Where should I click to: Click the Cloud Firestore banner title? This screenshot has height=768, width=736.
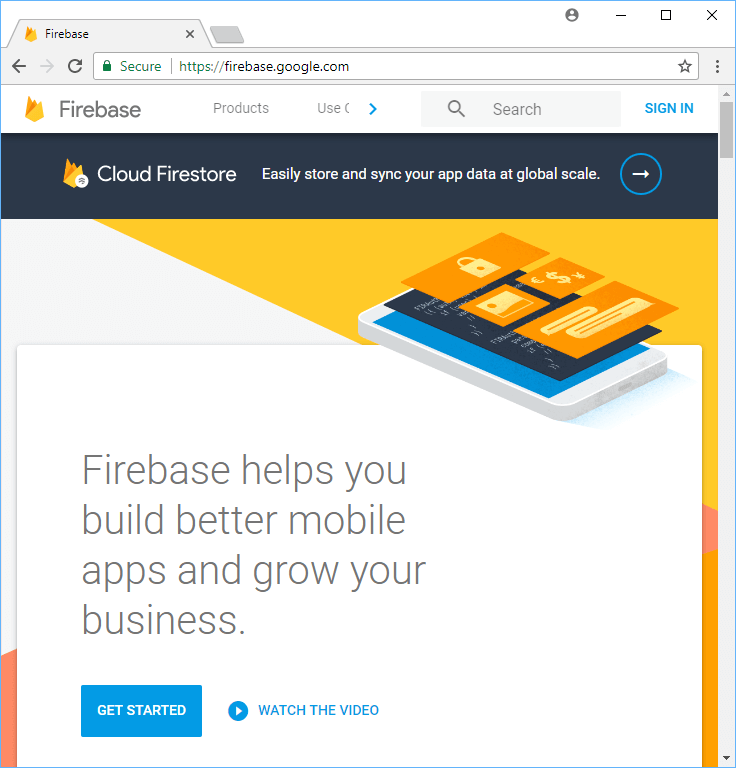[166, 174]
